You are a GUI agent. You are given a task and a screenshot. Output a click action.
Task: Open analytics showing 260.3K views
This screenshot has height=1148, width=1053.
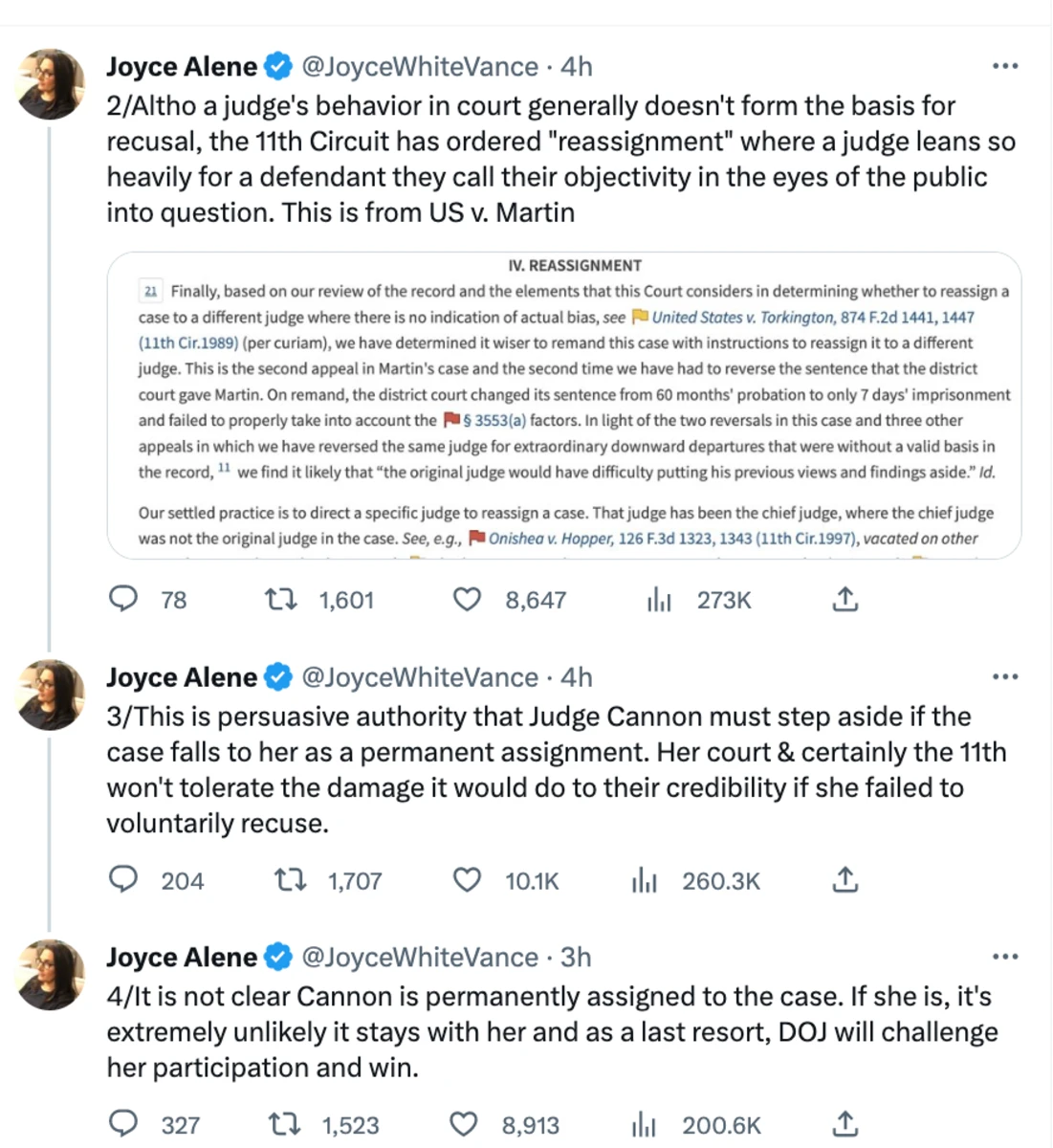[x=644, y=880]
